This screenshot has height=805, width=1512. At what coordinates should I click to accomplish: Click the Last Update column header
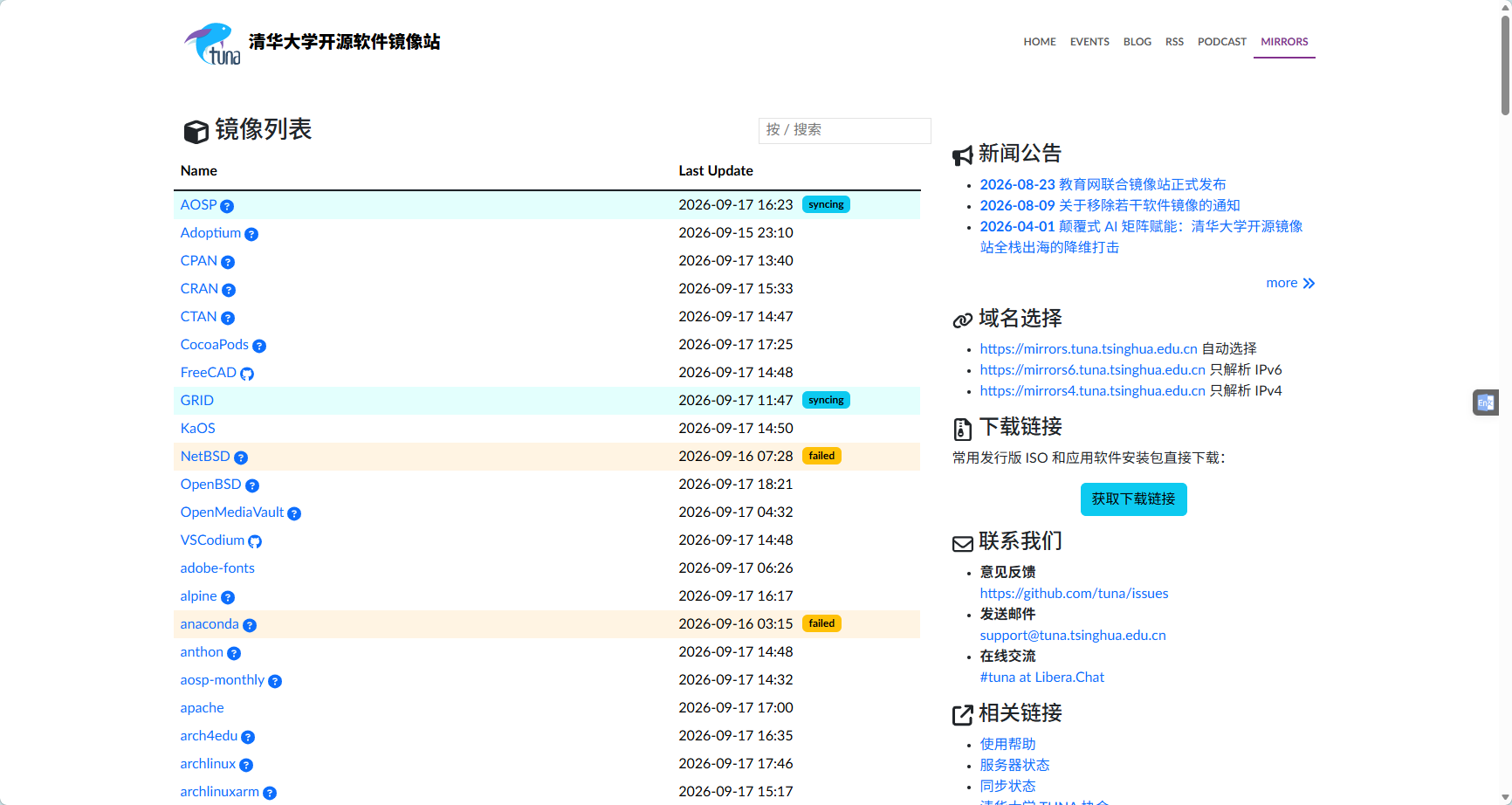(716, 171)
